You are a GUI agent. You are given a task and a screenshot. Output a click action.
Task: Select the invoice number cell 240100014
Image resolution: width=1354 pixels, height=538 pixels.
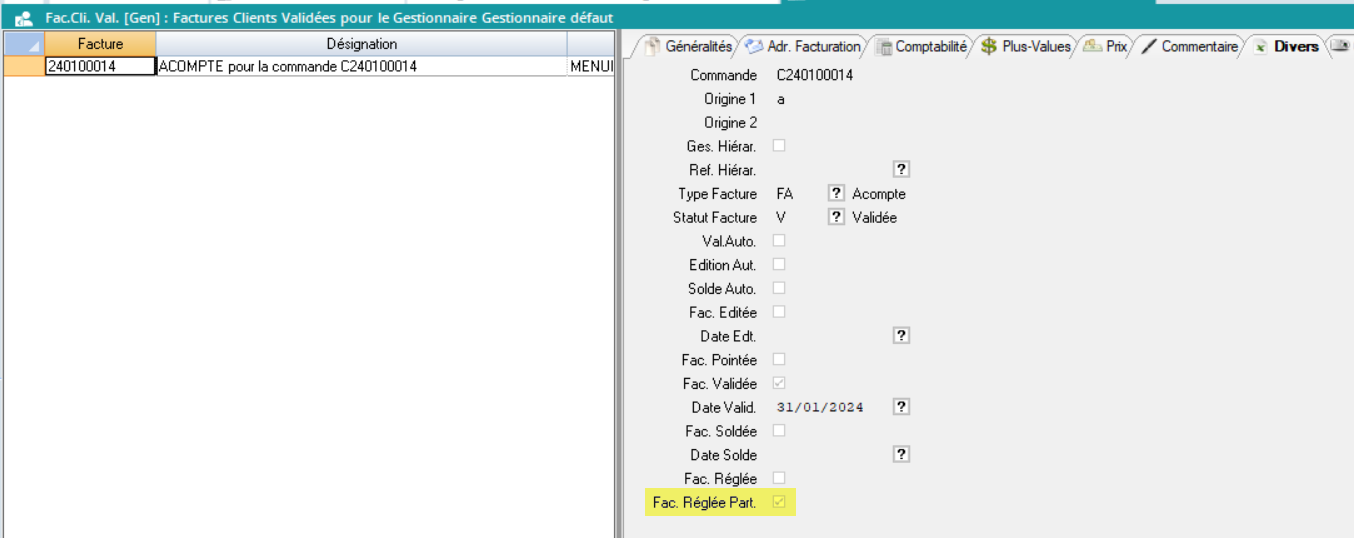[100, 66]
